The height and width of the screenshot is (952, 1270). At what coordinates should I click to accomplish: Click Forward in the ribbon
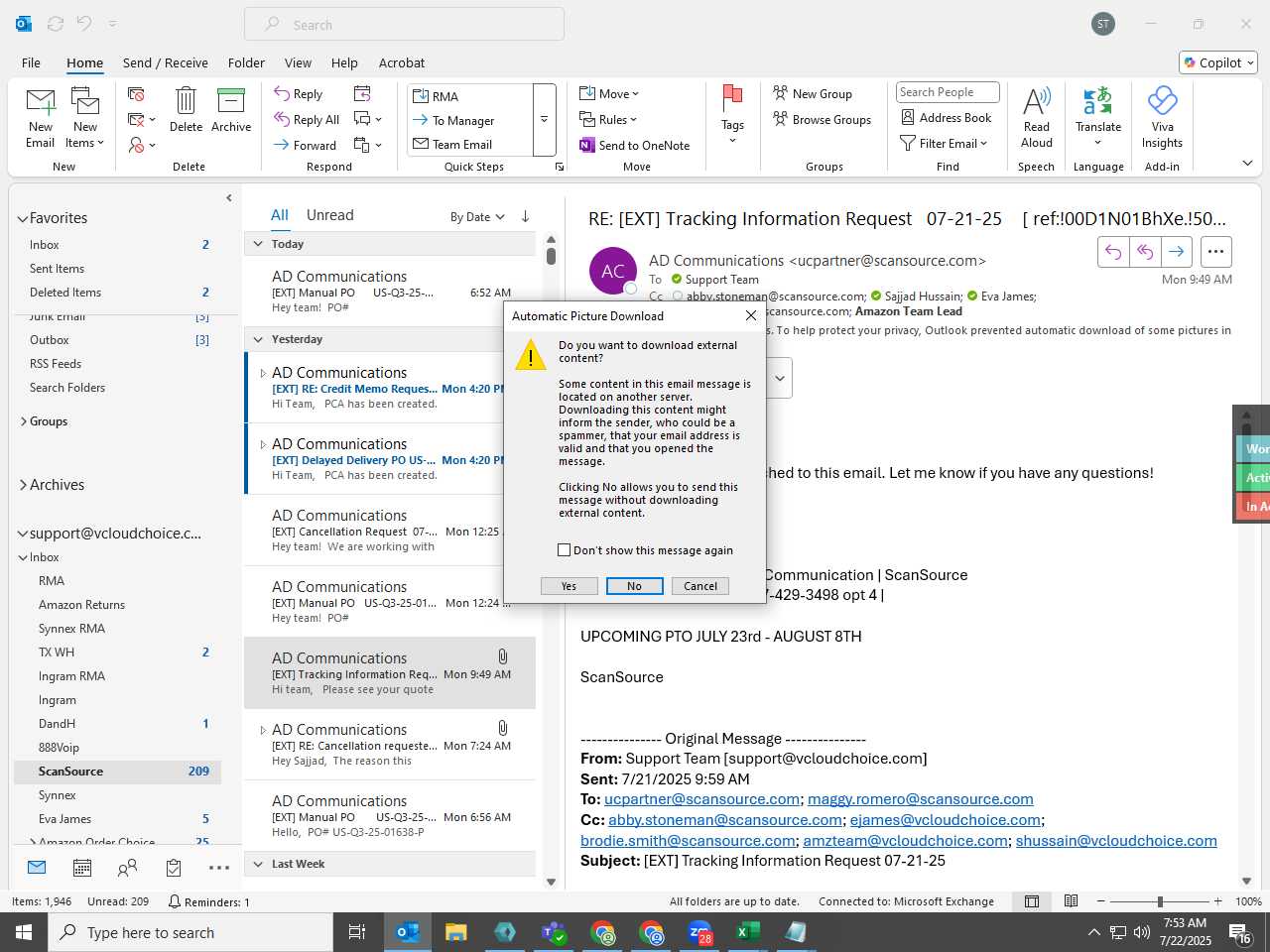coord(306,145)
